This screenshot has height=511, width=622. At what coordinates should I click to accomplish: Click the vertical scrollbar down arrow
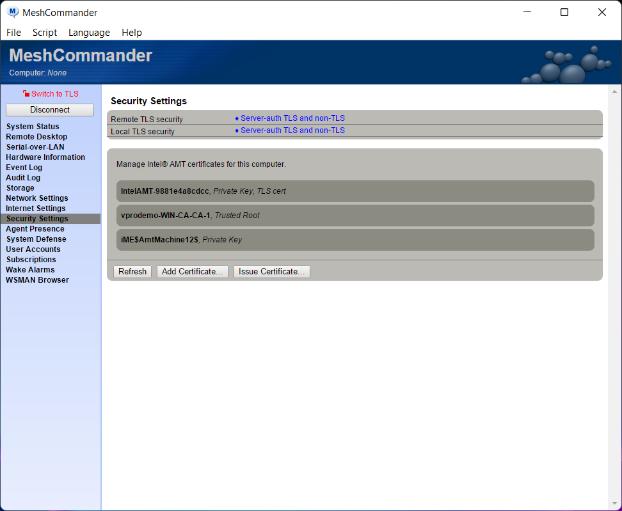(614, 503)
